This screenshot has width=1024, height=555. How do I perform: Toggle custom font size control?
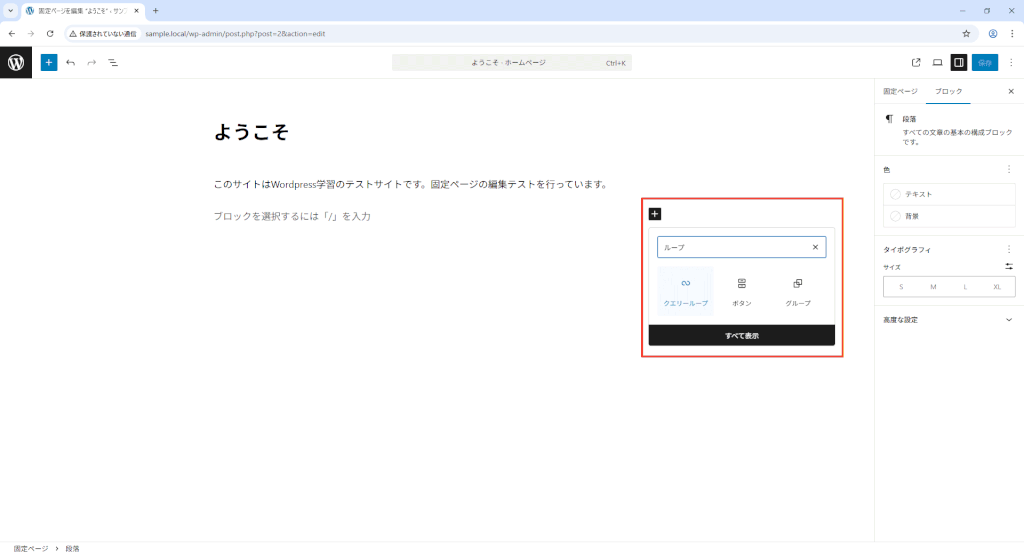(1009, 266)
